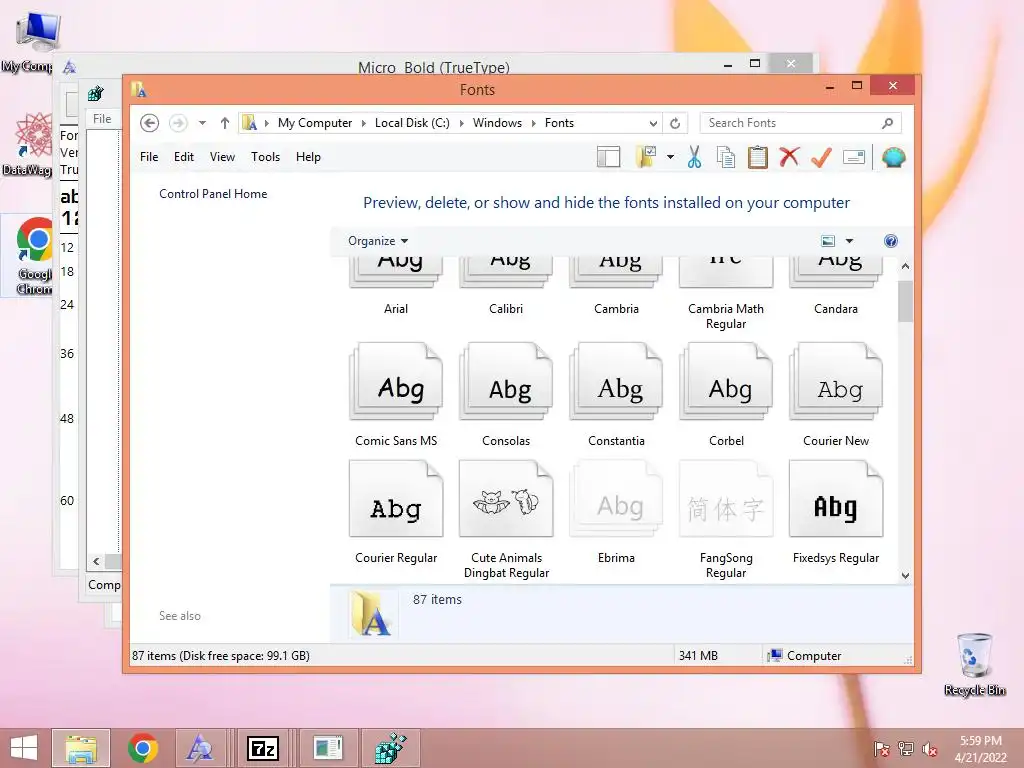Click the Paste clipboard toolbar icon
Viewport: 1024px width, 768px height.
[x=758, y=157]
